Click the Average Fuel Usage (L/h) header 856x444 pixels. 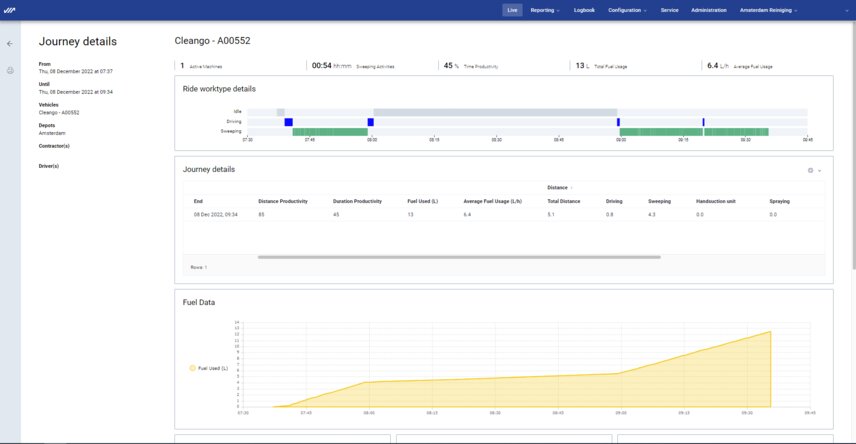pos(494,201)
